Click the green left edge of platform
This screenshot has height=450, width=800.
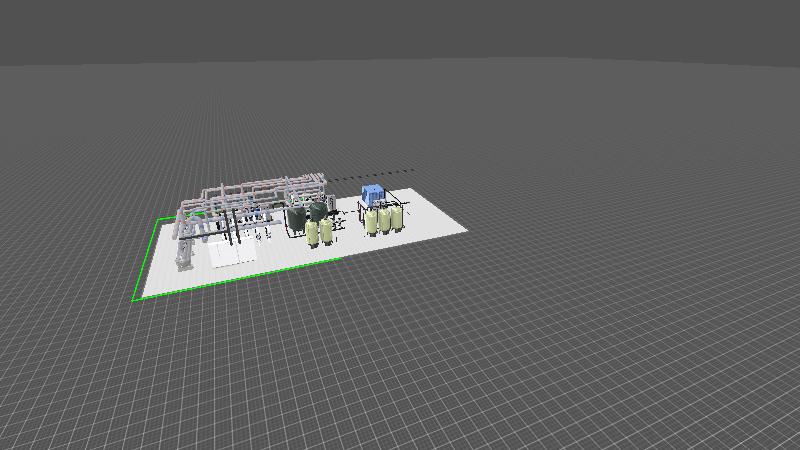[146, 258]
